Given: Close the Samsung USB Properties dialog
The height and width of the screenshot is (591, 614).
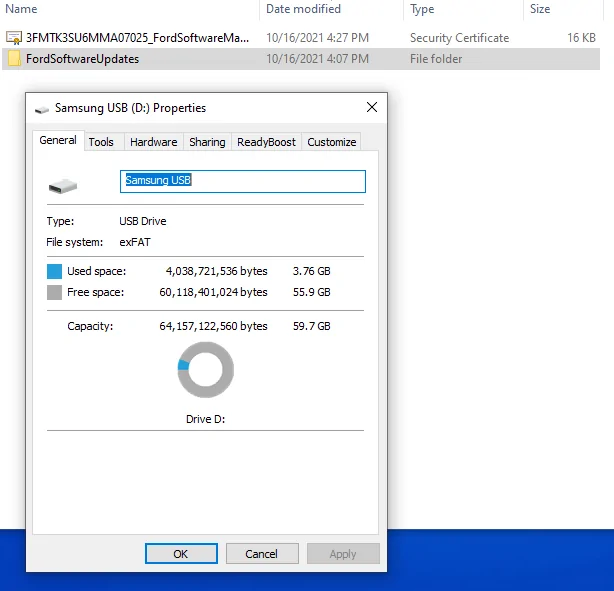Looking at the screenshot, I should pos(372,107).
